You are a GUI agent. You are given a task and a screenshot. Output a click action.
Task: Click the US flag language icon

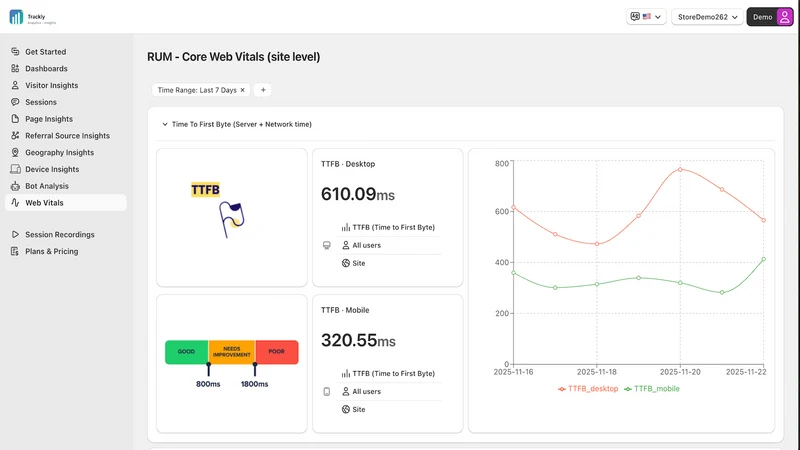[647, 17]
